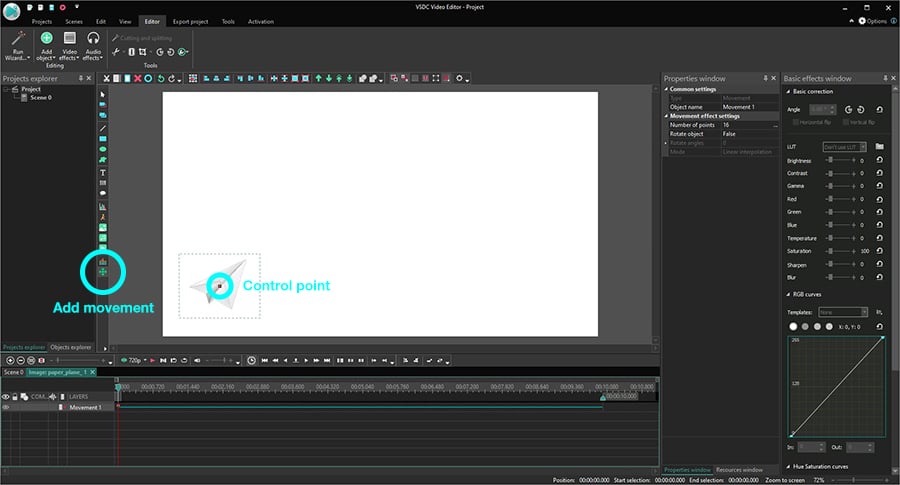The height and width of the screenshot is (485, 900).
Task: Rotate 90 degrees counter-clockwise in Basic correction
Action: pyautogui.click(x=848, y=110)
